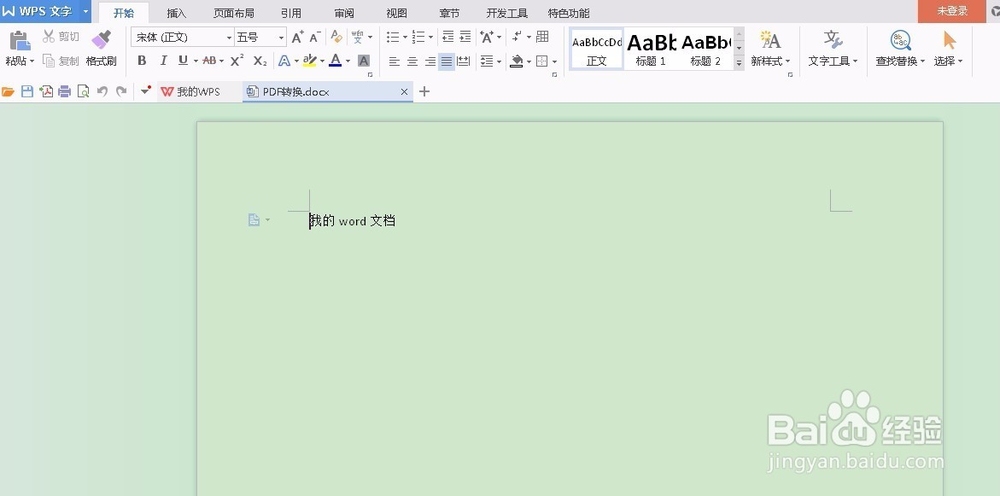Switch to the 视图 ribbon tab
This screenshot has height=496, width=1000.
point(397,13)
